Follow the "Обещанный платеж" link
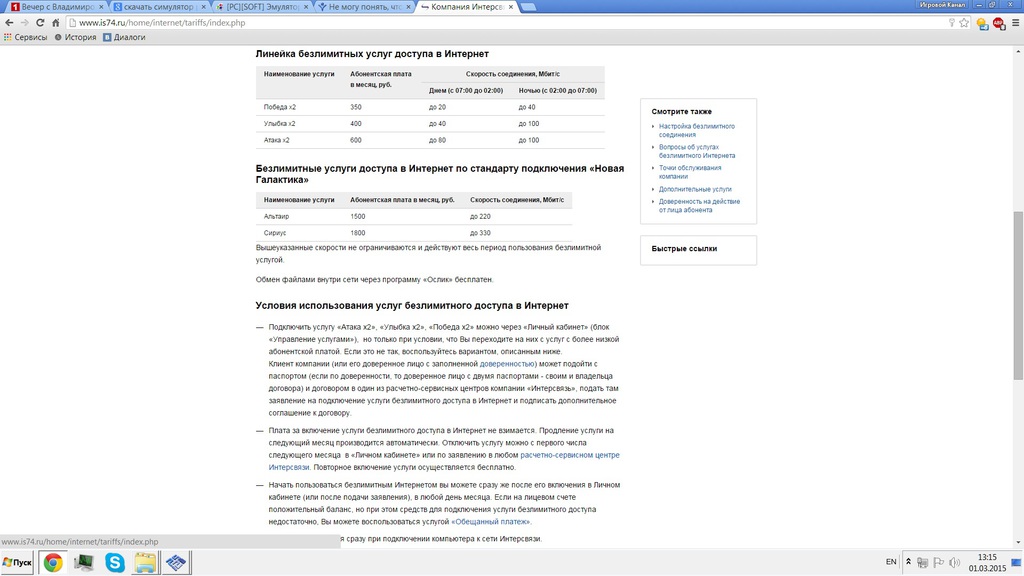 (490, 521)
